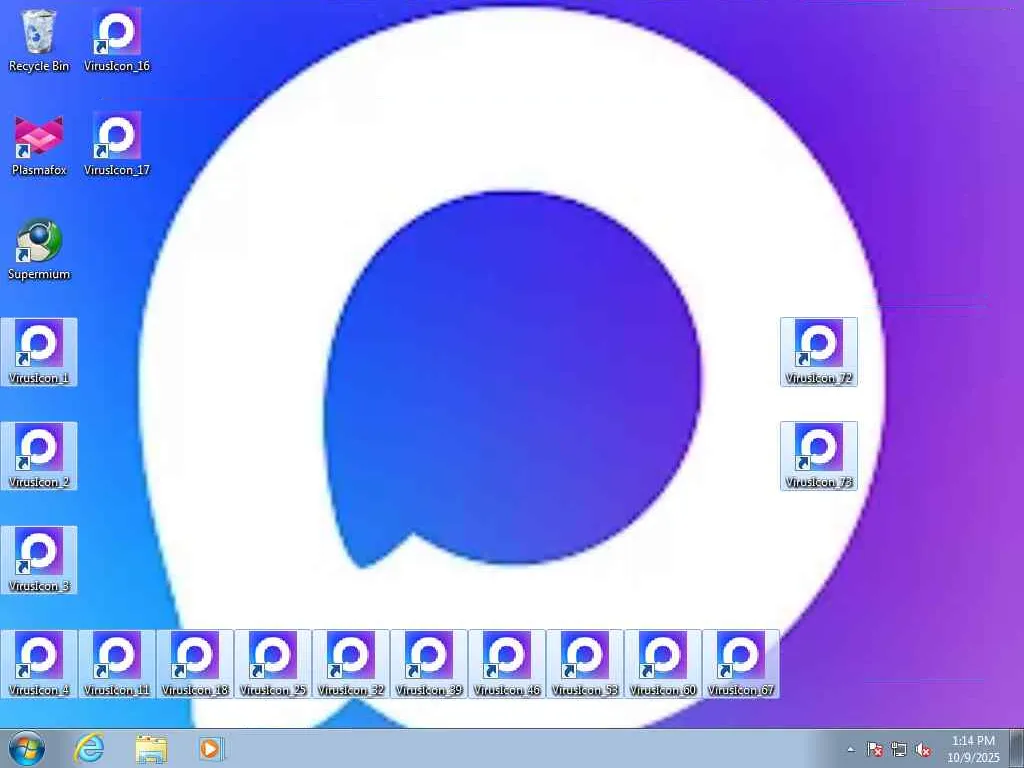Select the VirusIcon_3 shortcut
This screenshot has height=768, width=1024.
(x=39, y=560)
